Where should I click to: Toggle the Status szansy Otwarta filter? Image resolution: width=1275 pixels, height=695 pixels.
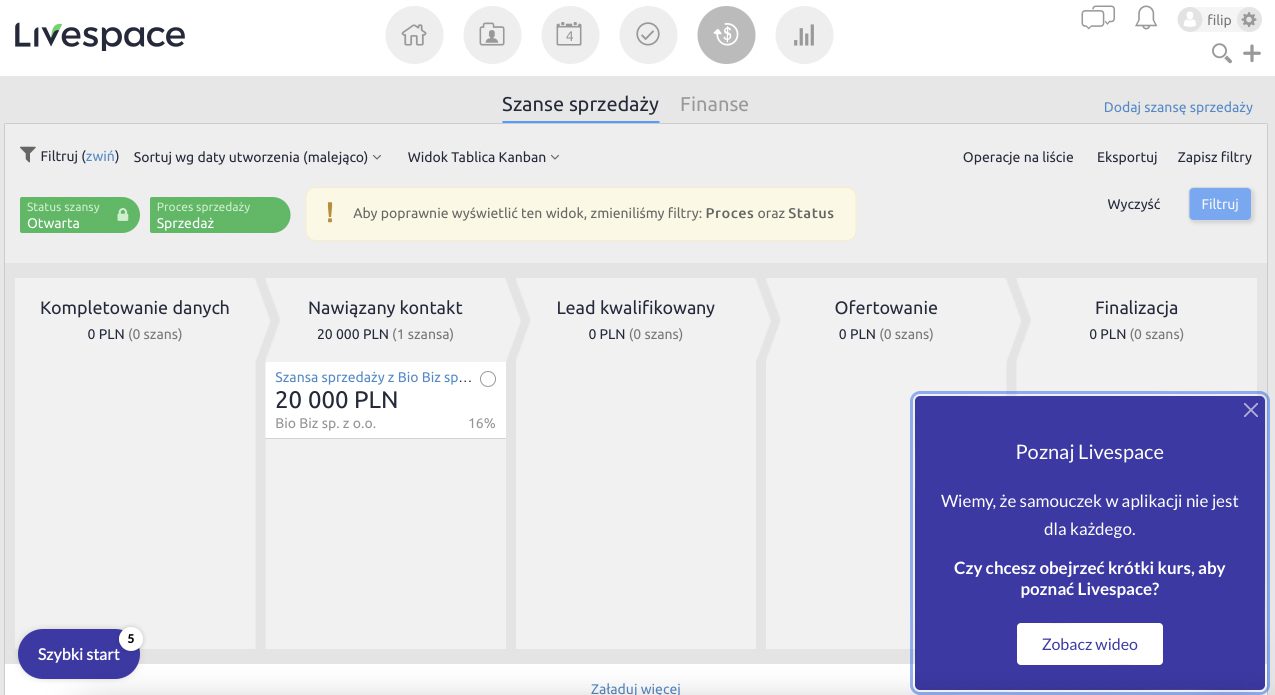(79, 215)
